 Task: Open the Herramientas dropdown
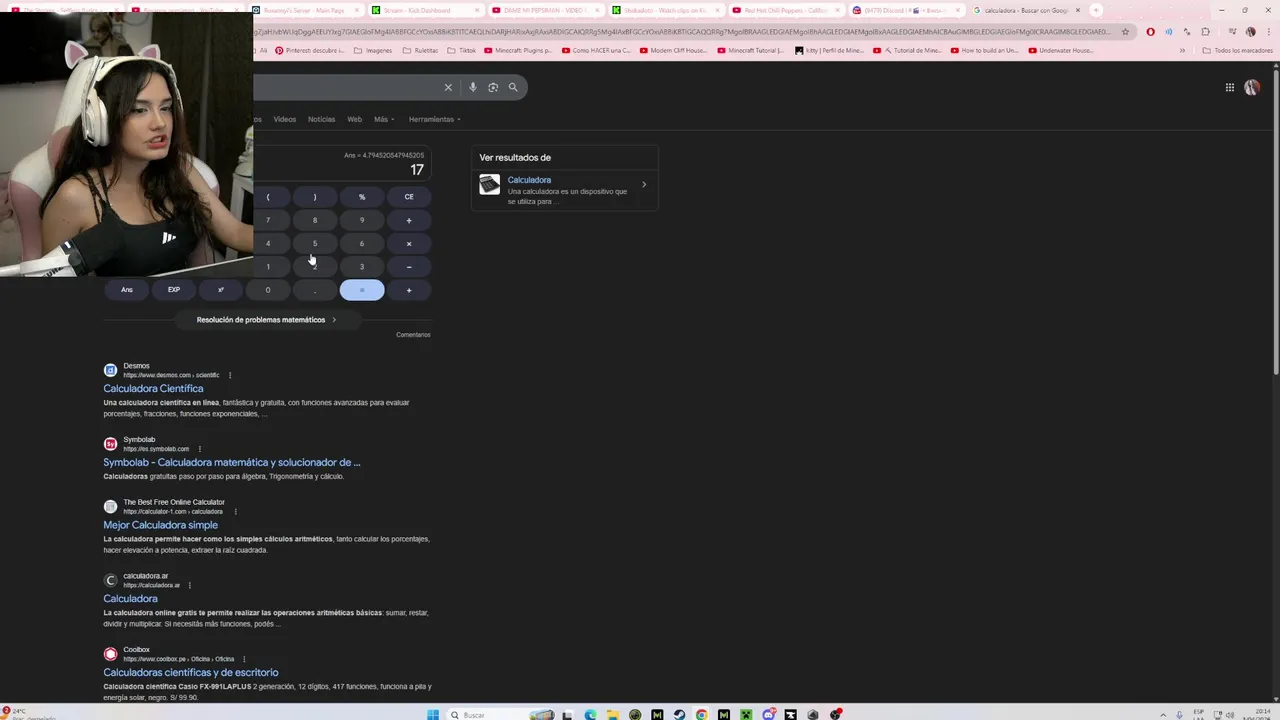click(x=434, y=119)
